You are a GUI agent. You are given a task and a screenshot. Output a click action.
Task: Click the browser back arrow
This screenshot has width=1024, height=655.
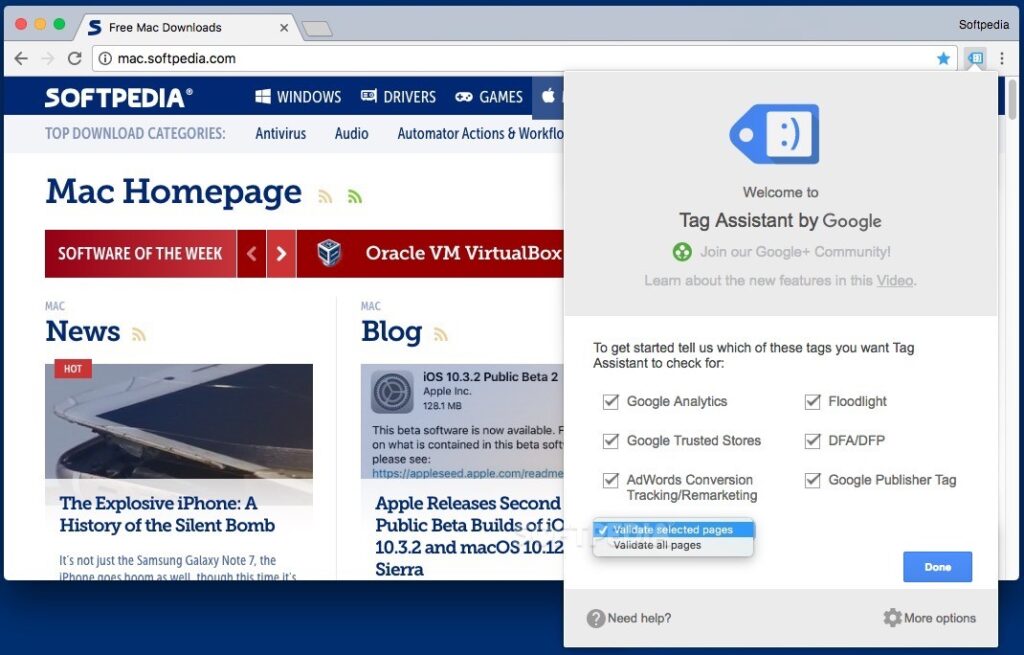[x=21, y=59]
